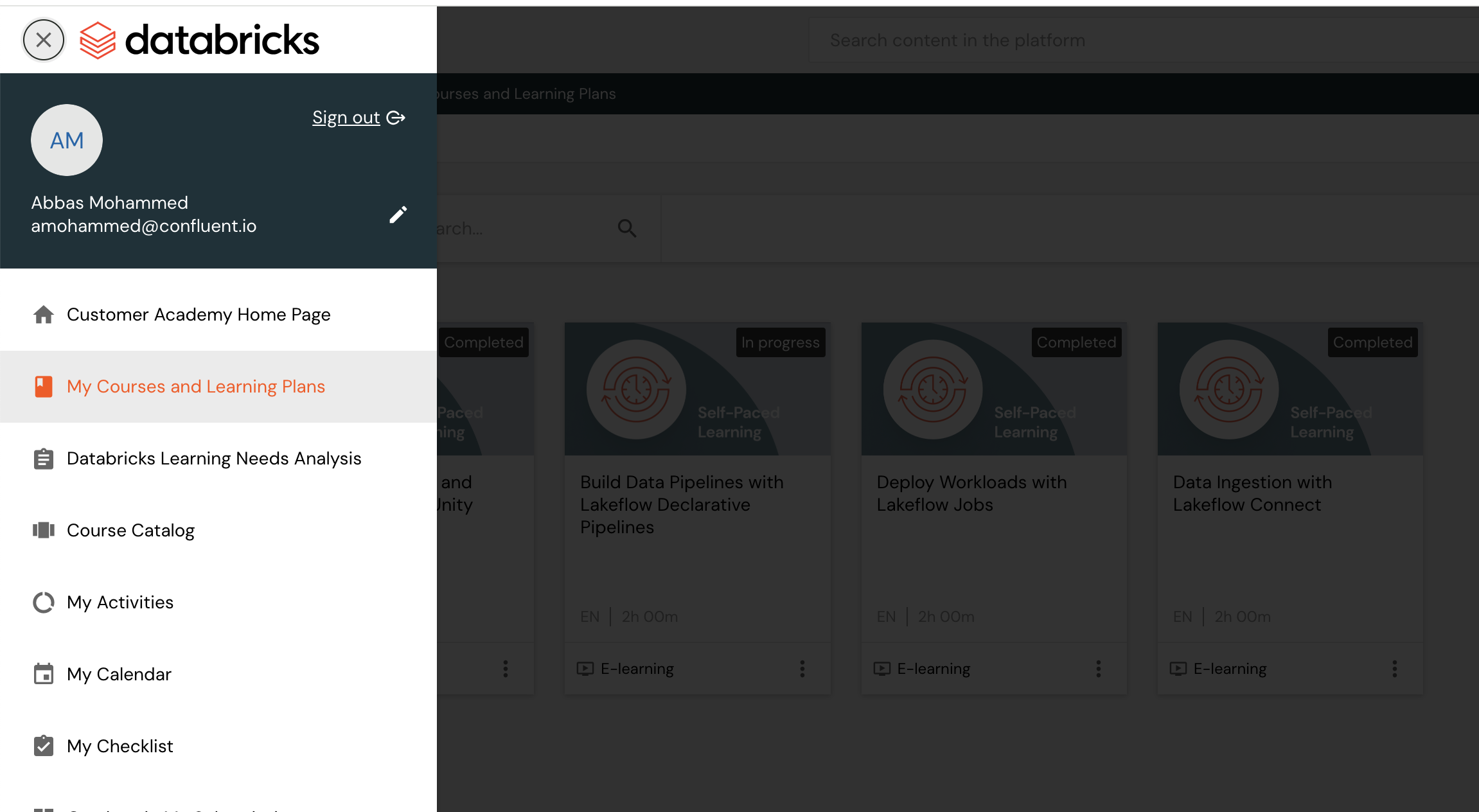The height and width of the screenshot is (812, 1479).
Task: Open options menu for Data Ingestion course
Action: point(1394,669)
